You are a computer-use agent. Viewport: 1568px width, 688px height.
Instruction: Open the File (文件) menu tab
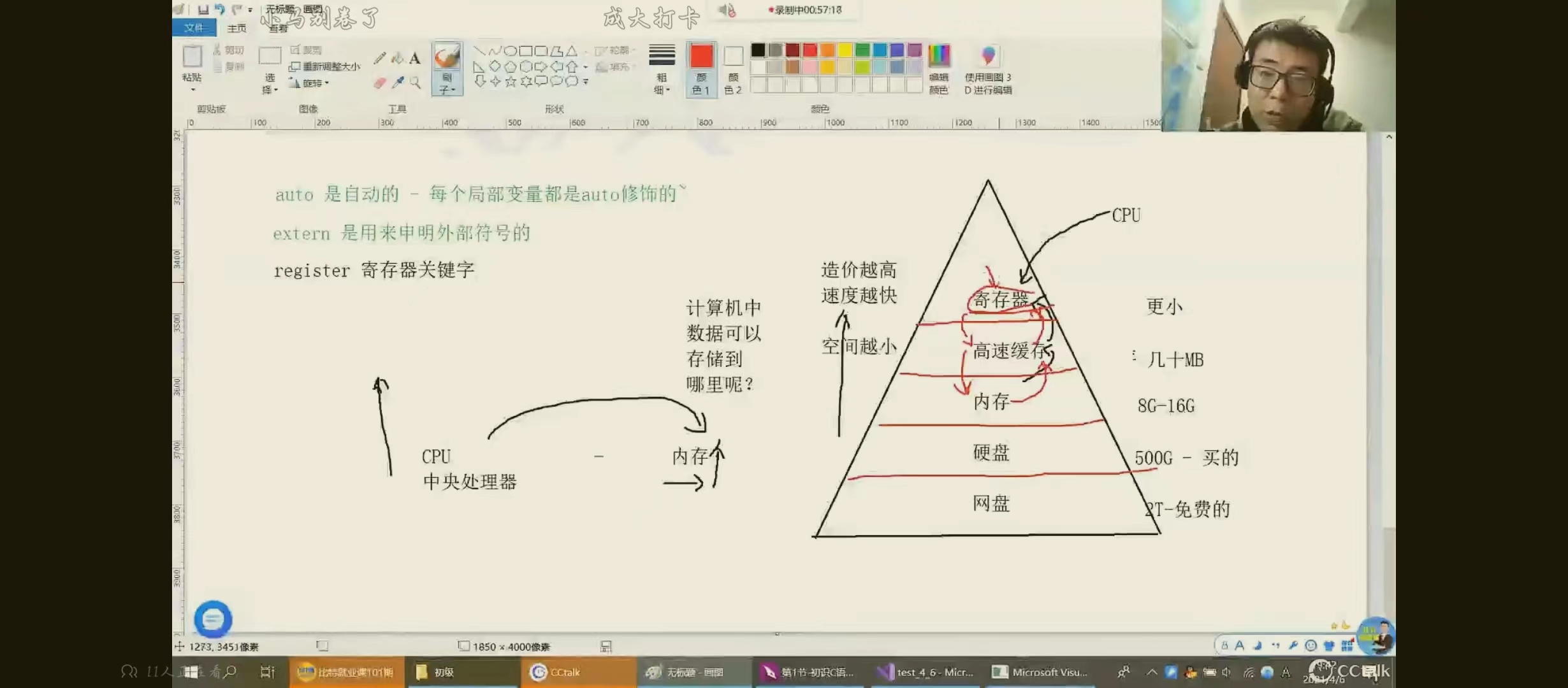(x=194, y=27)
